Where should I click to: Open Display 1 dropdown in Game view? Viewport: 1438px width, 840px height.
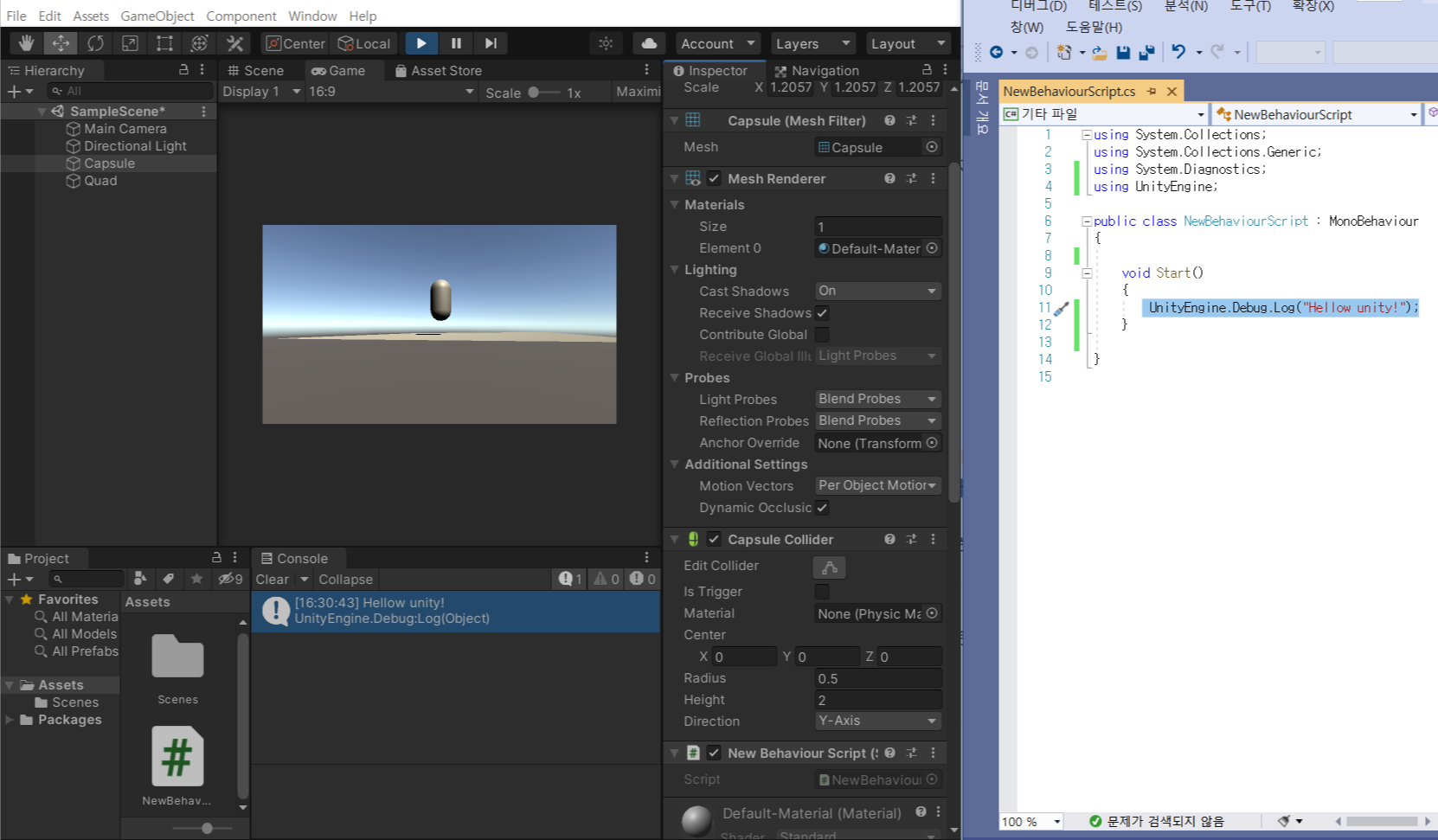[261, 92]
